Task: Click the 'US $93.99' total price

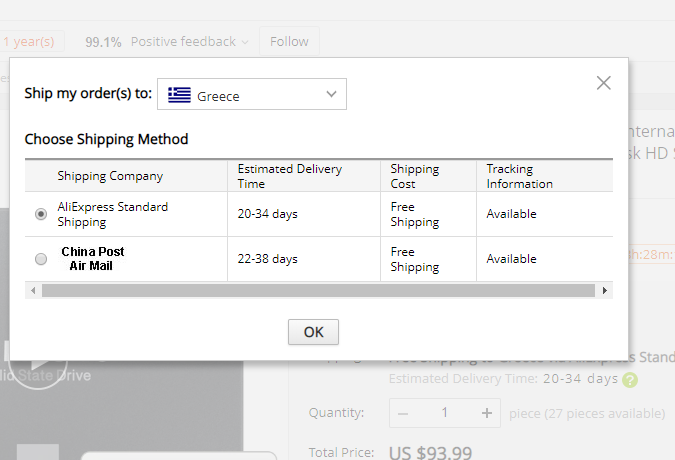Action: point(430,453)
